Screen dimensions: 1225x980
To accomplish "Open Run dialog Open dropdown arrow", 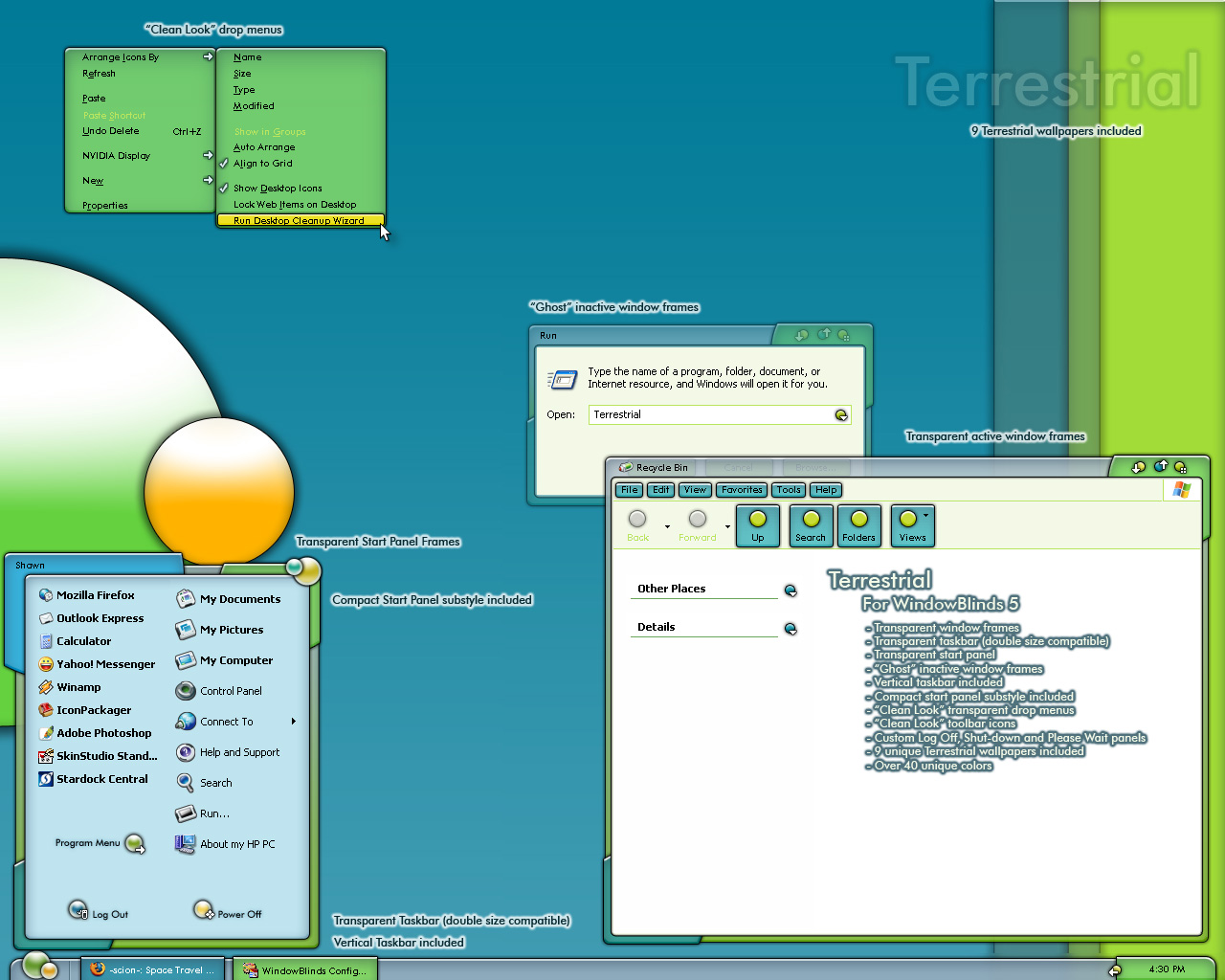I will [841, 415].
